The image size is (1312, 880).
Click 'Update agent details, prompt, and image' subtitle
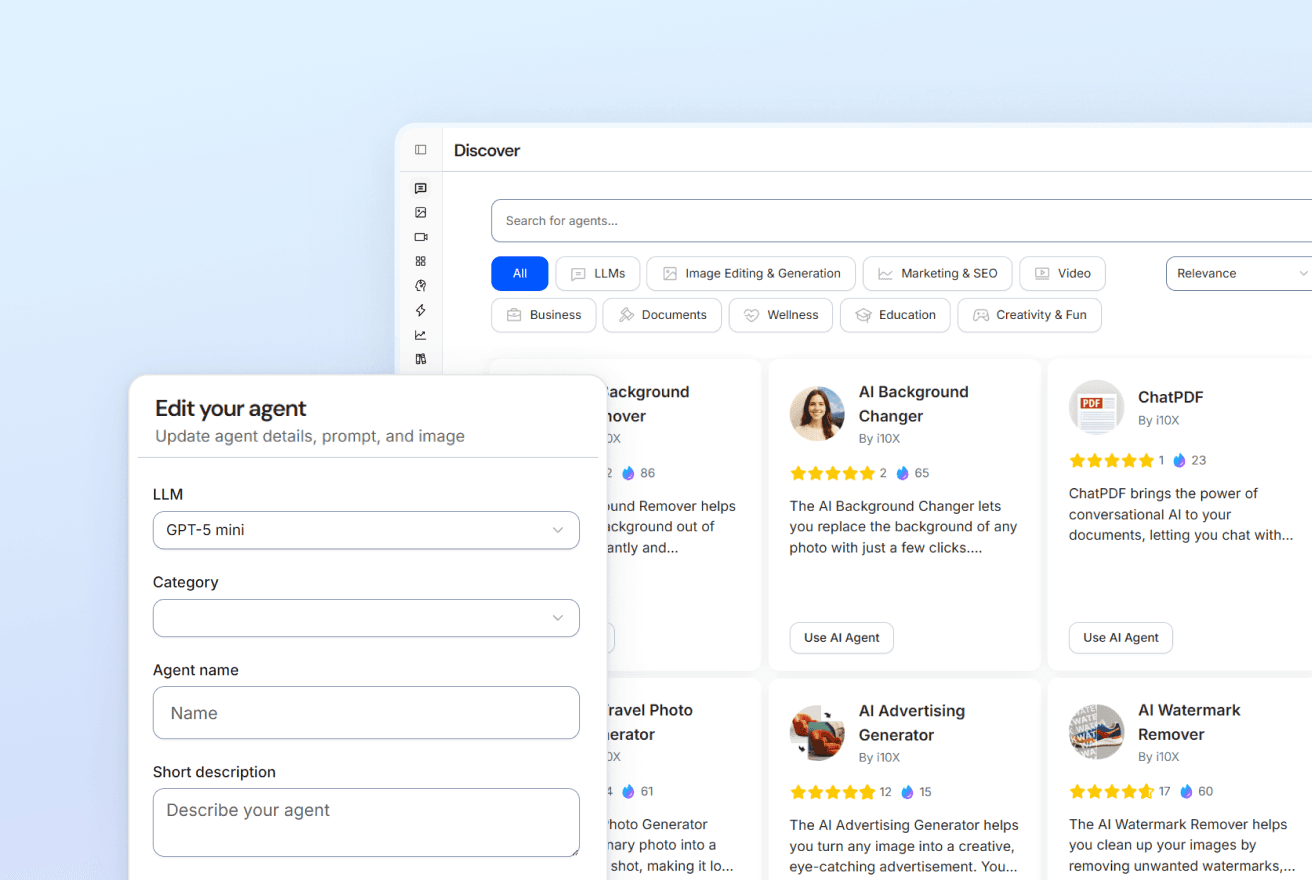point(310,436)
